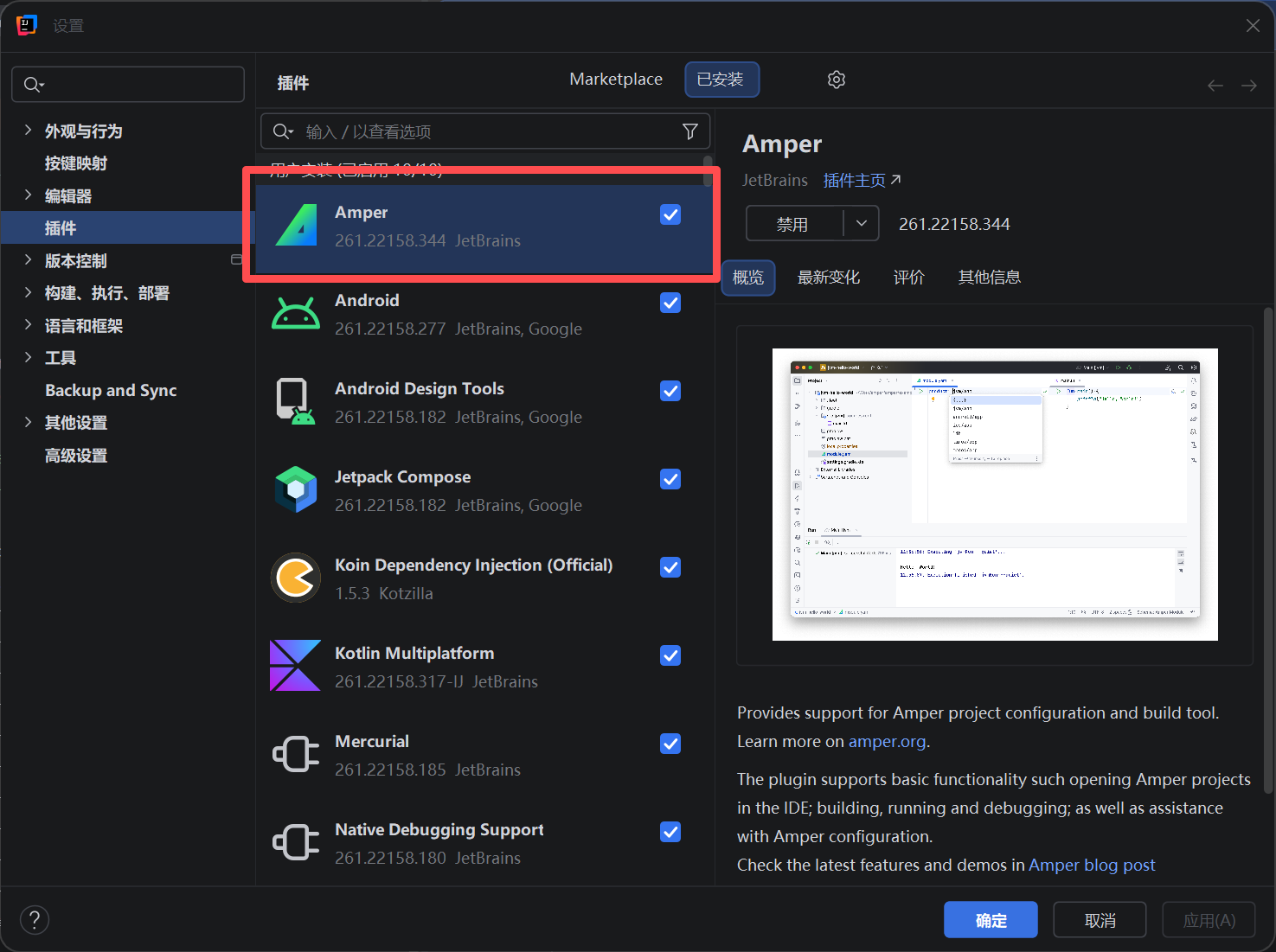Click the 确定 button
Image resolution: width=1276 pixels, height=952 pixels.
[x=991, y=920]
